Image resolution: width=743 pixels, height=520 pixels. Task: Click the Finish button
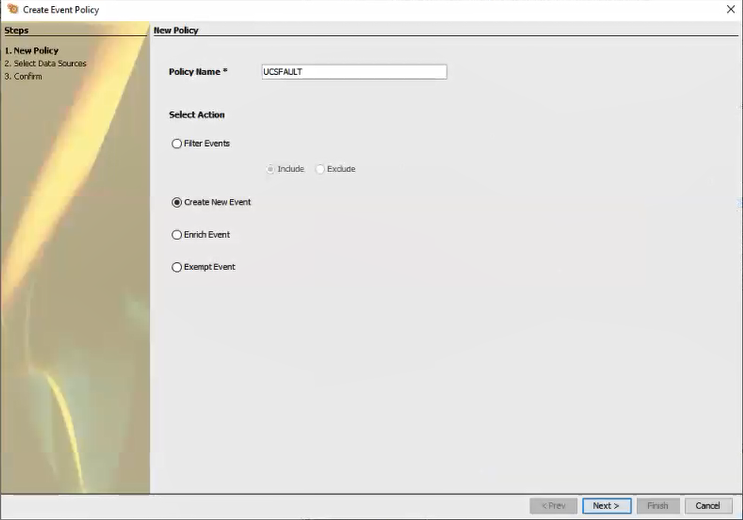(658, 506)
